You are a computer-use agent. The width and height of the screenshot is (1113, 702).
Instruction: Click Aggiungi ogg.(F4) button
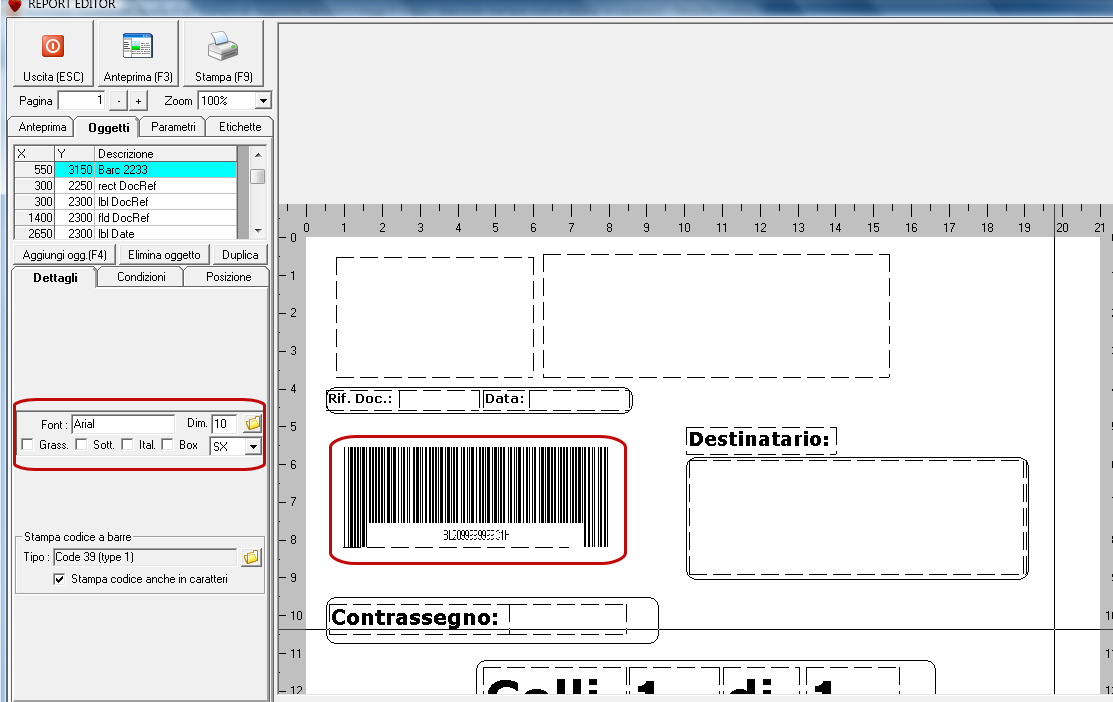click(x=65, y=255)
